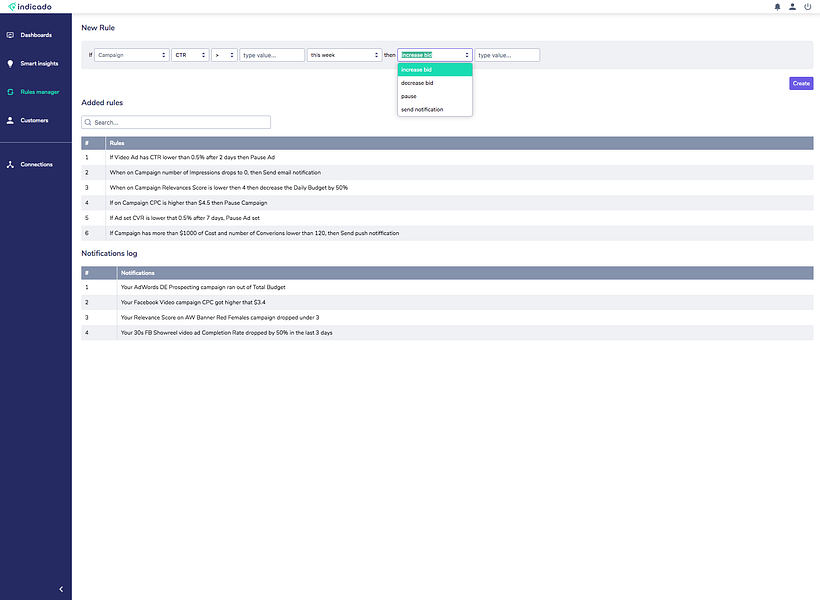Click the Customers person icon
The height and width of the screenshot is (600, 820).
[10, 120]
